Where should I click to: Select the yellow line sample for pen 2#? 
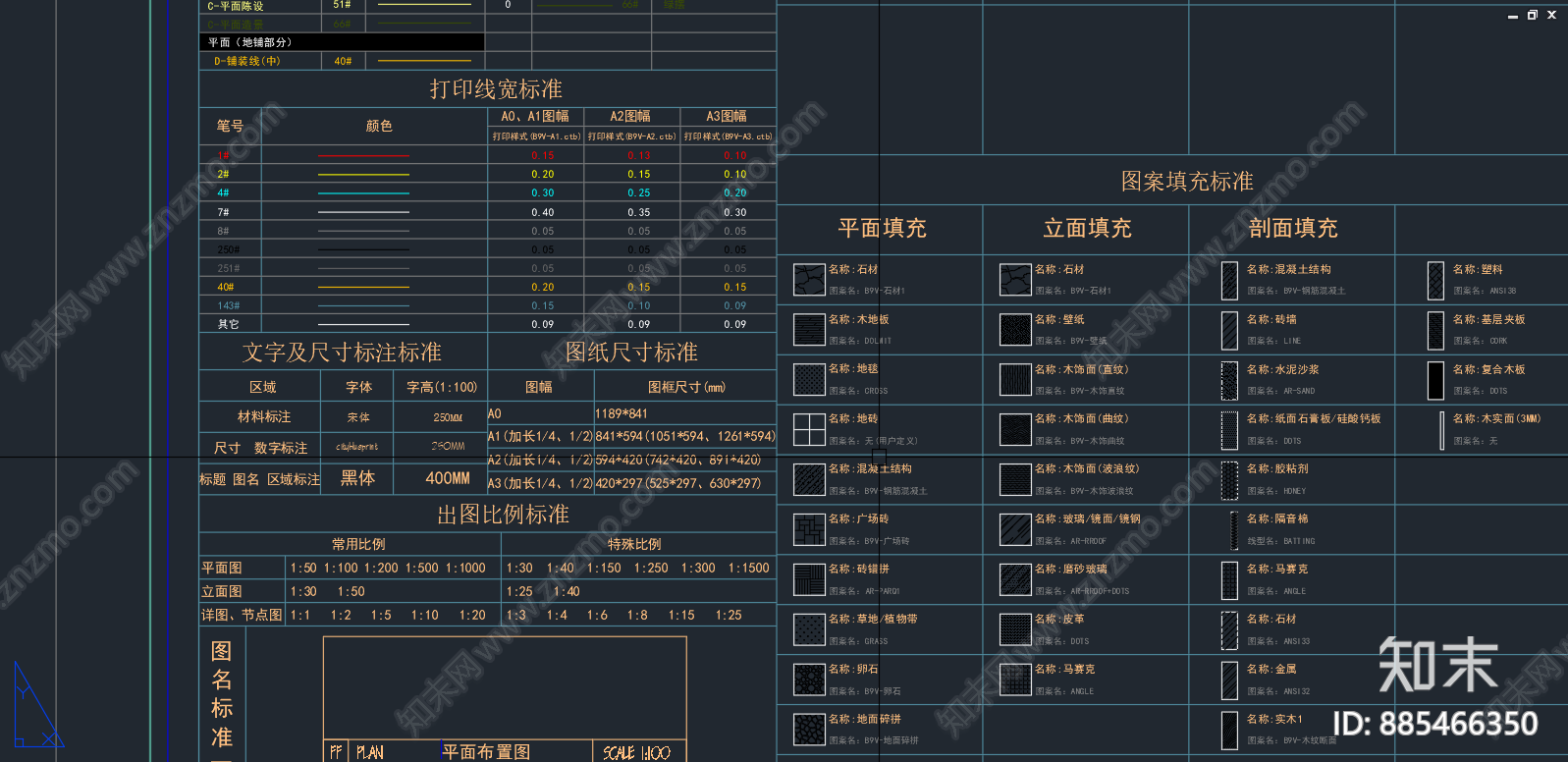[363, 175]
